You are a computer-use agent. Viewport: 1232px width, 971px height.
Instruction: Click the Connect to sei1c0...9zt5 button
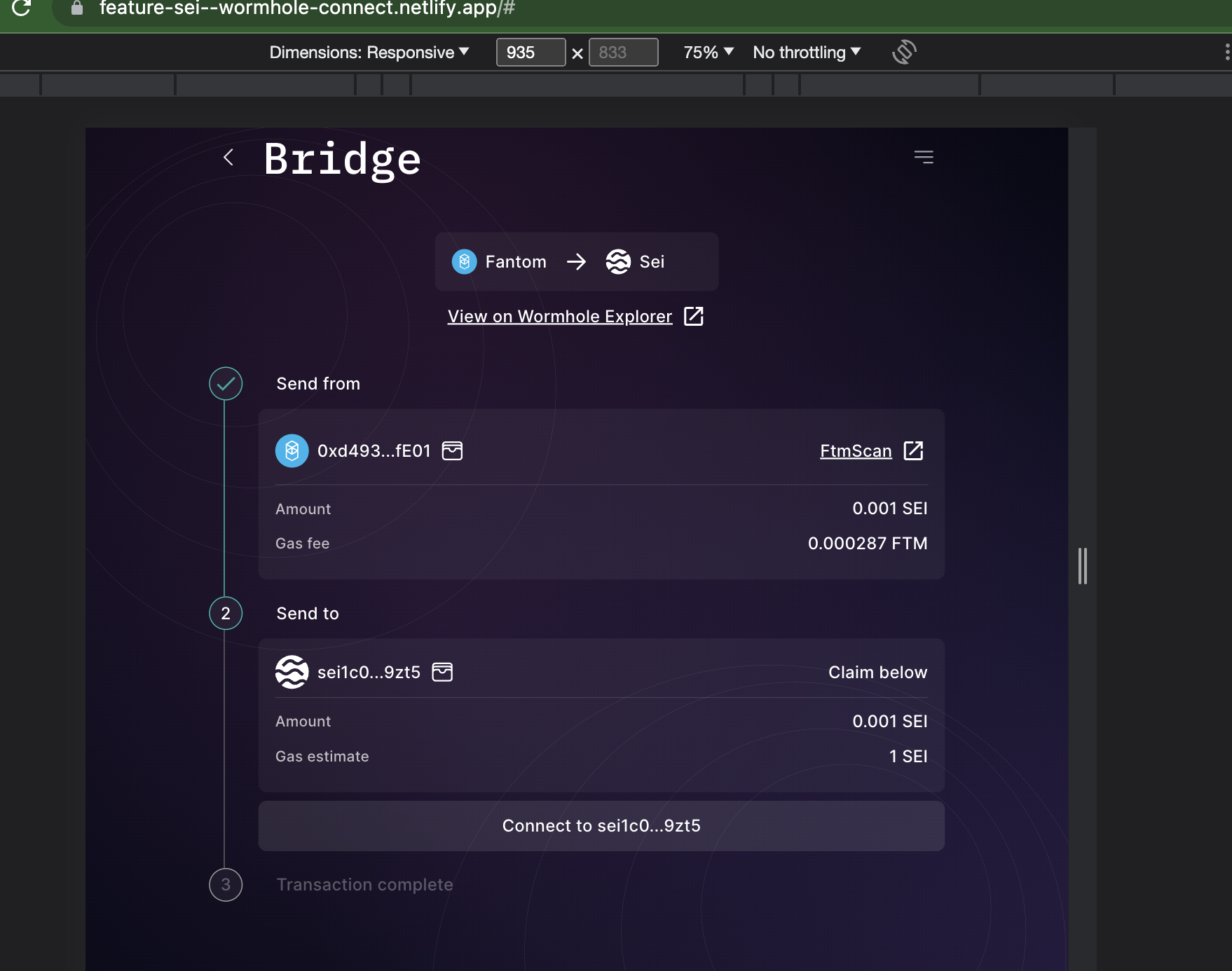click(x=601, y=826)
